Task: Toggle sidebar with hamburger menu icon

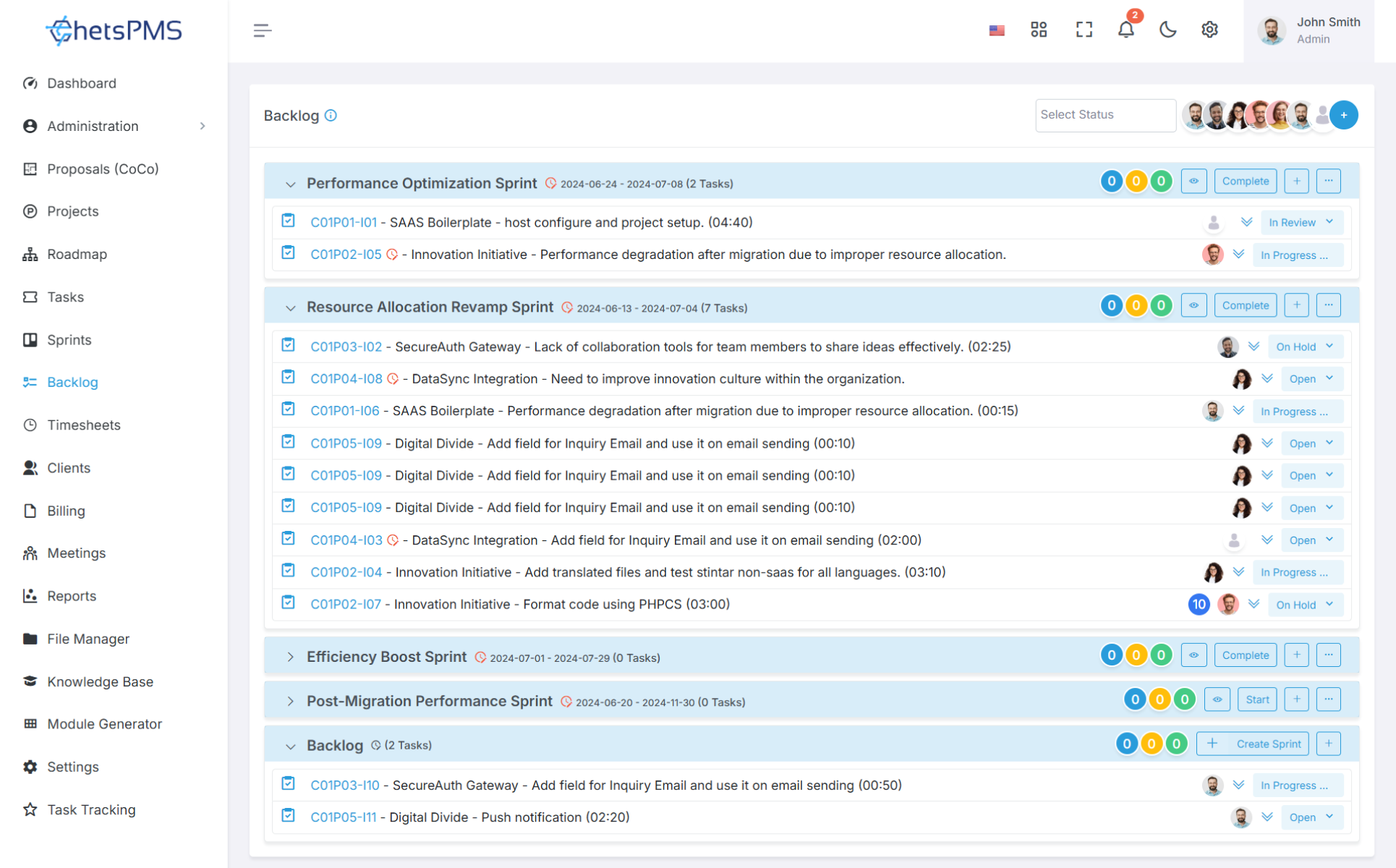Action: [x=263, y=30]
